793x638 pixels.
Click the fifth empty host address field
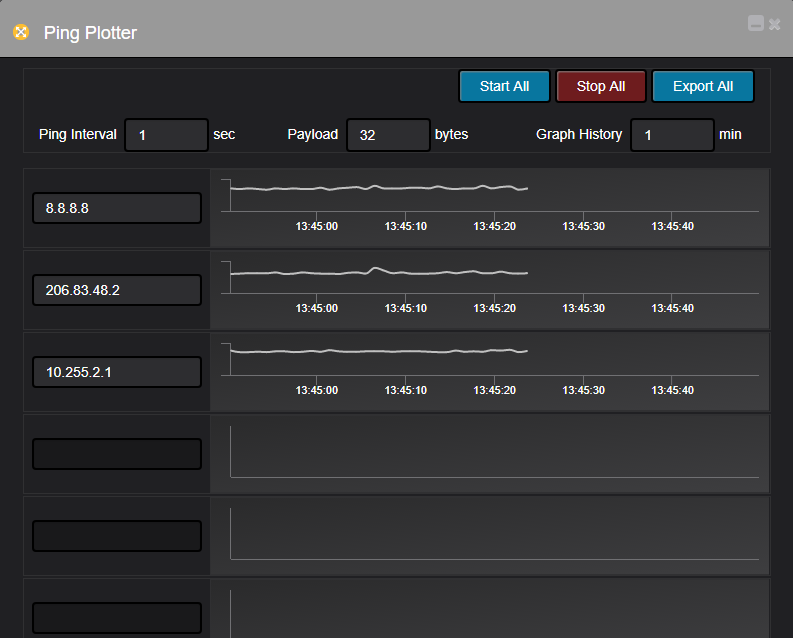coord(117,536)
